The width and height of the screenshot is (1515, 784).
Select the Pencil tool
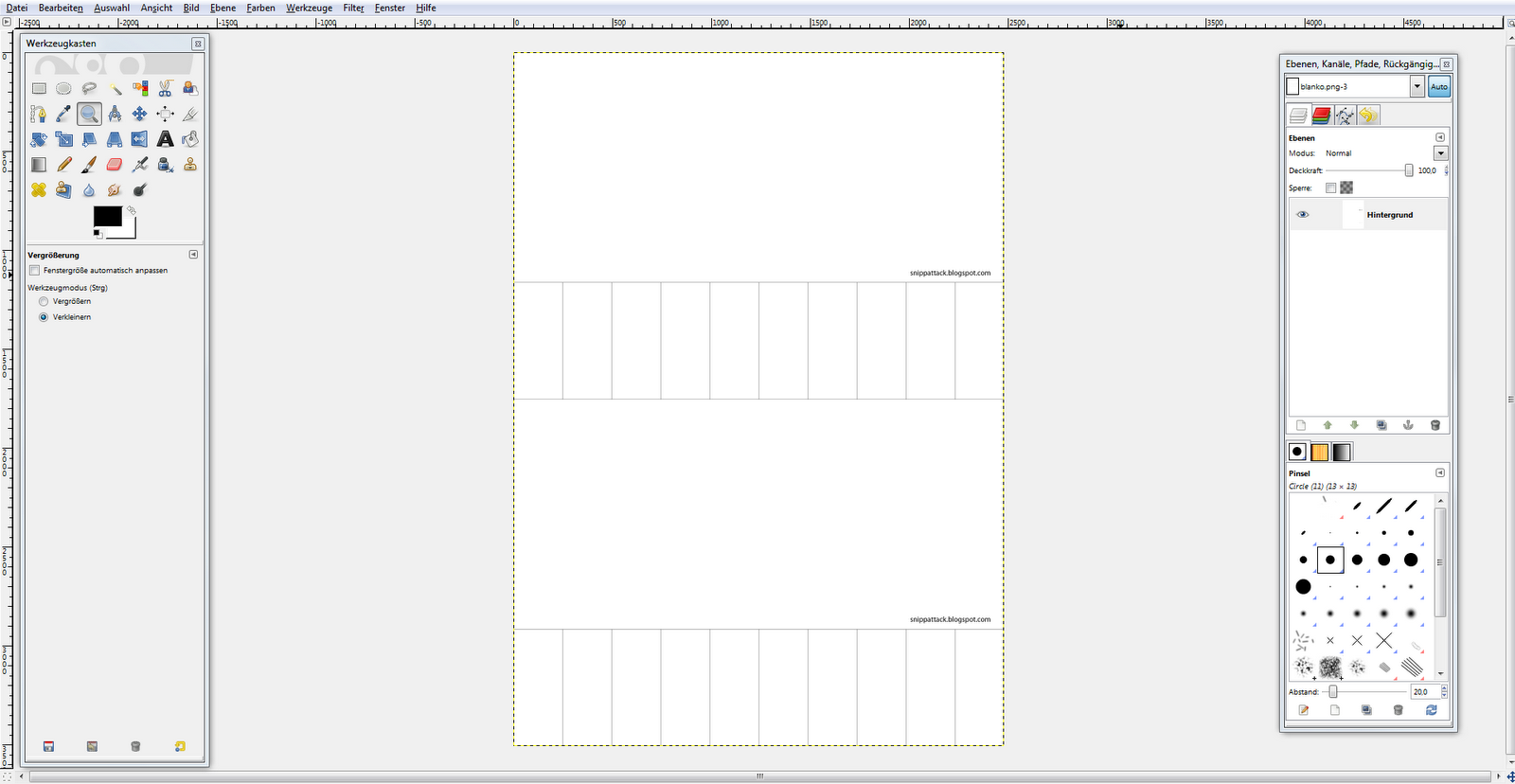click(63, 165)
